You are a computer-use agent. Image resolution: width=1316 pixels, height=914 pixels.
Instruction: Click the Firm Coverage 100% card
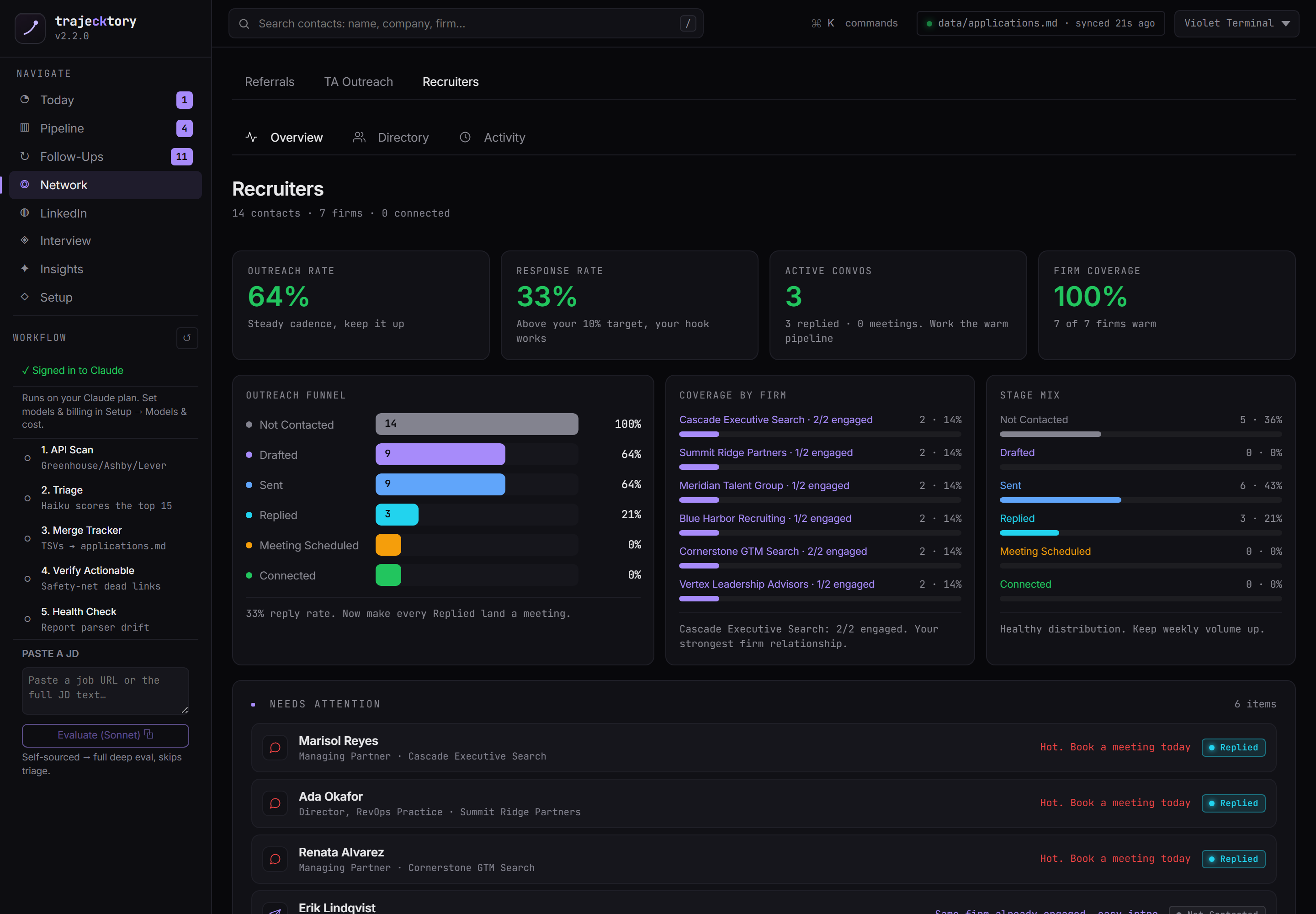click(x=1167, y=305)
